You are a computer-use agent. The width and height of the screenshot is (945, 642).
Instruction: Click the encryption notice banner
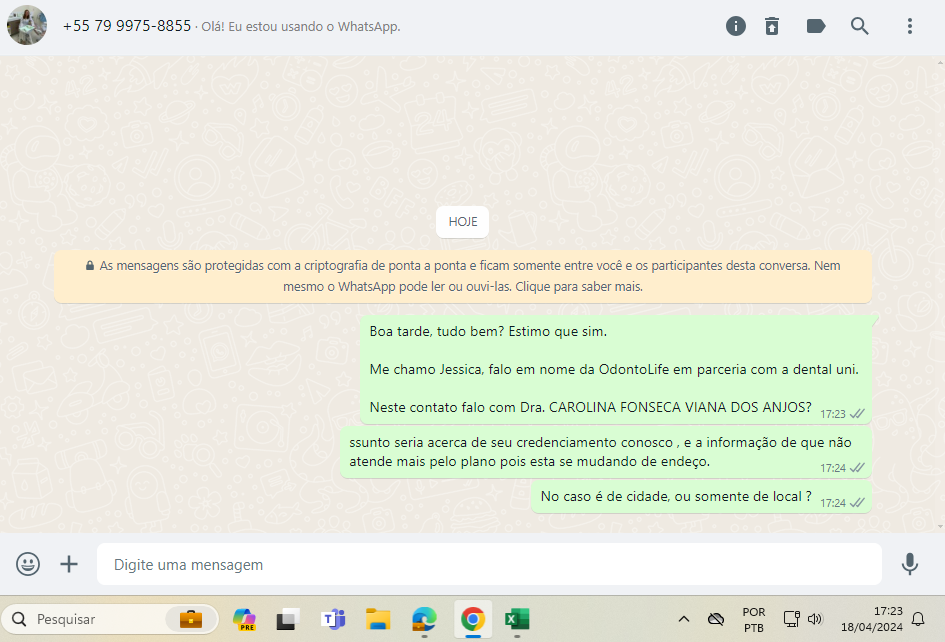pyautogui.click(x=462, y=276)
